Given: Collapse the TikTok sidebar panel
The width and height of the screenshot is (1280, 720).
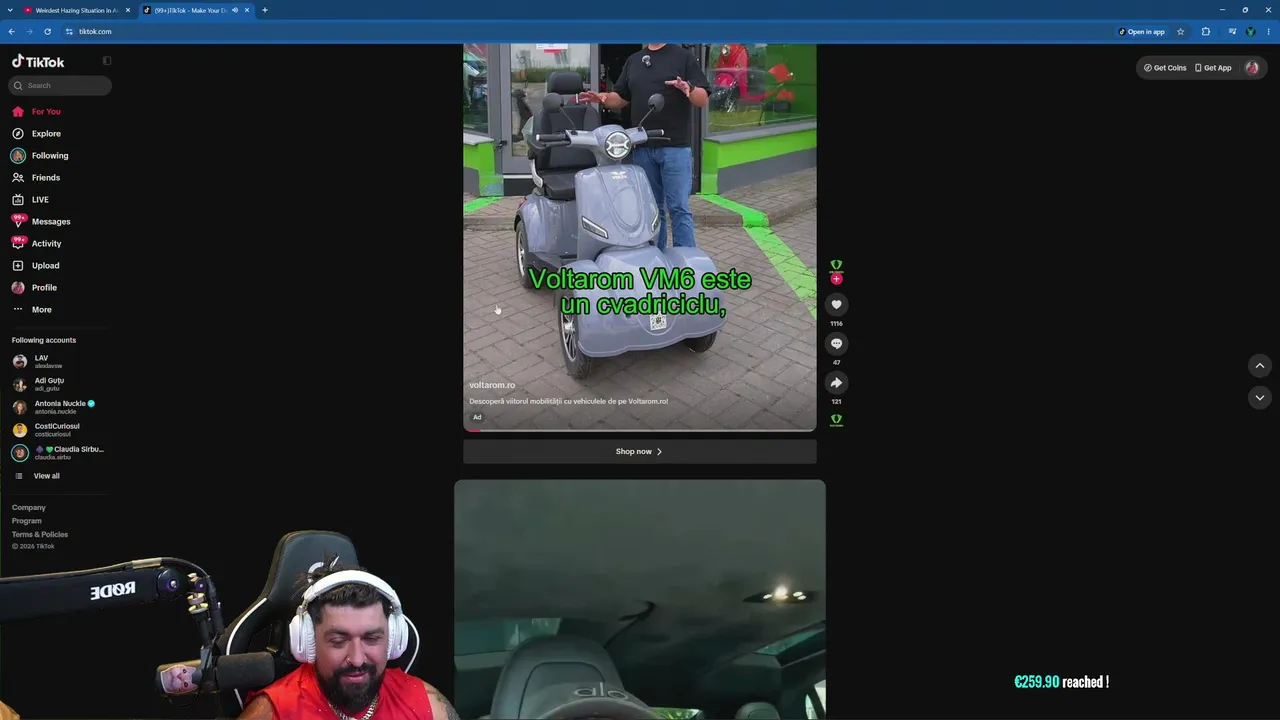Looking at the screenshot, I should 107,61.
